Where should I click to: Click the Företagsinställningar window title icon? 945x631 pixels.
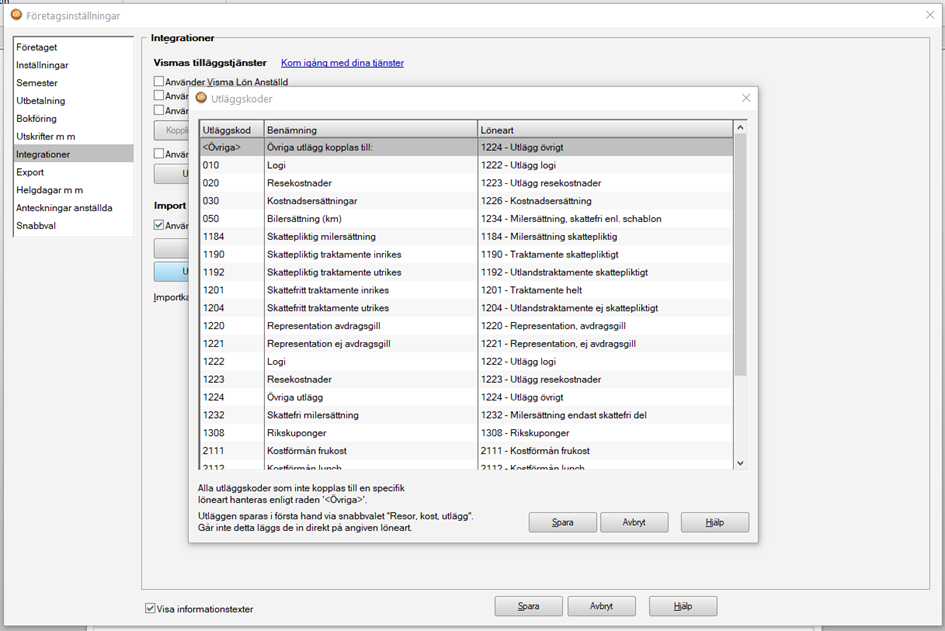point(17,15)
